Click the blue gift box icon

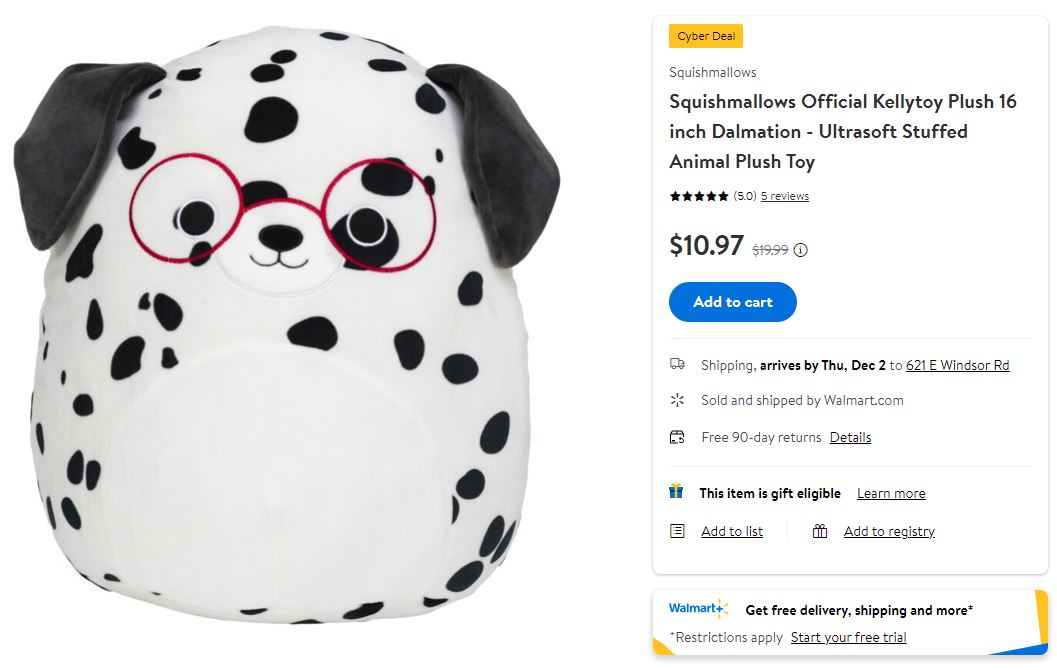pos(677,492)
